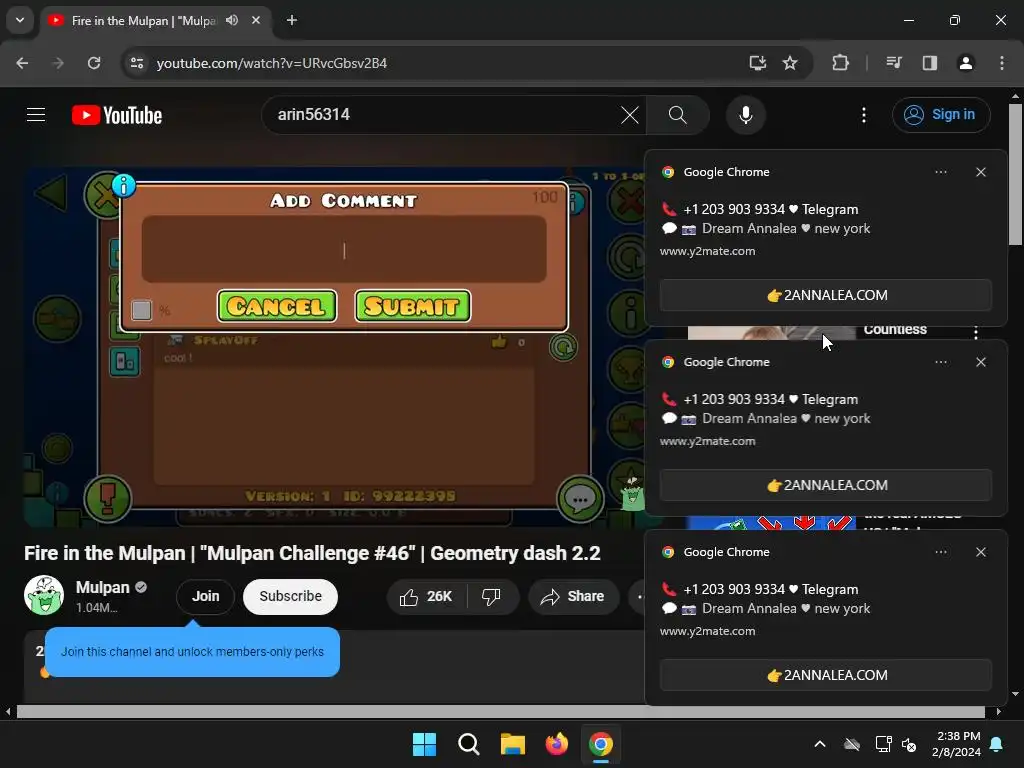Screen dimensions: 1024x768
Task: Open the Mulpan channel avatar
Action: pos(44,595)
